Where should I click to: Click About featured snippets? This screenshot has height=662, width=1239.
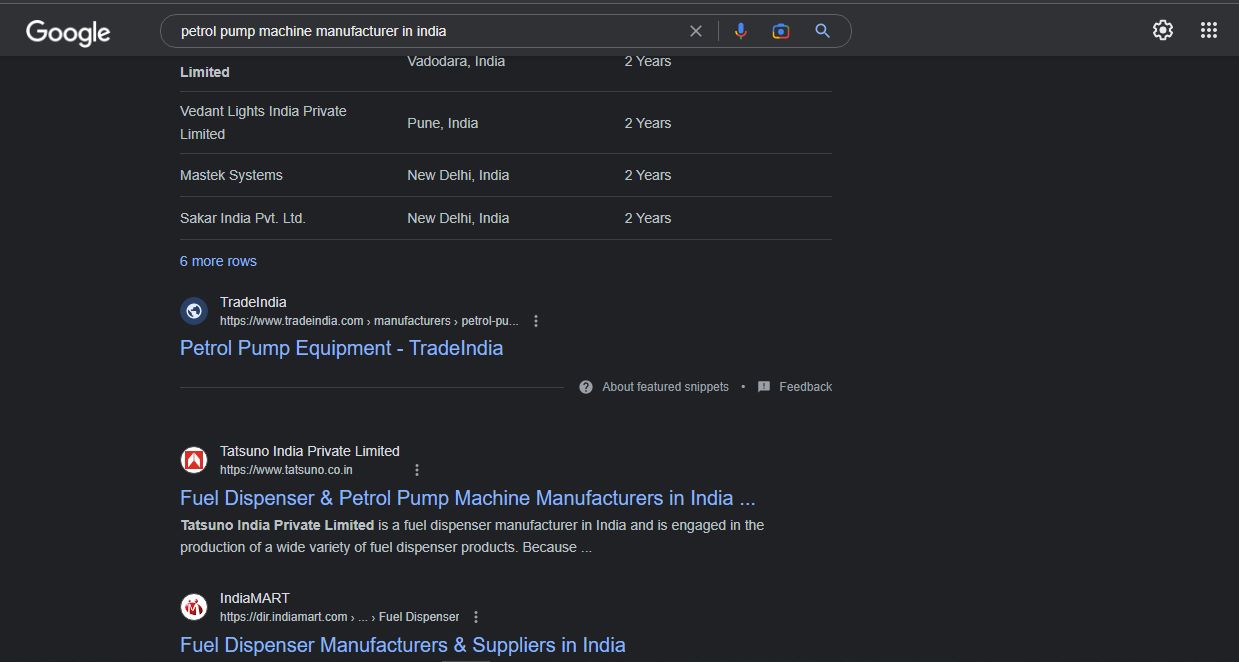pyautogui.click(x=665, y=387)
